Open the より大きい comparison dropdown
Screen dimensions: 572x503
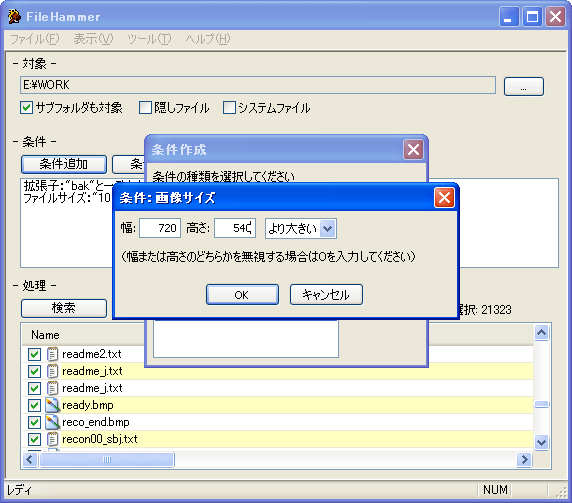(x=328, y=229)
